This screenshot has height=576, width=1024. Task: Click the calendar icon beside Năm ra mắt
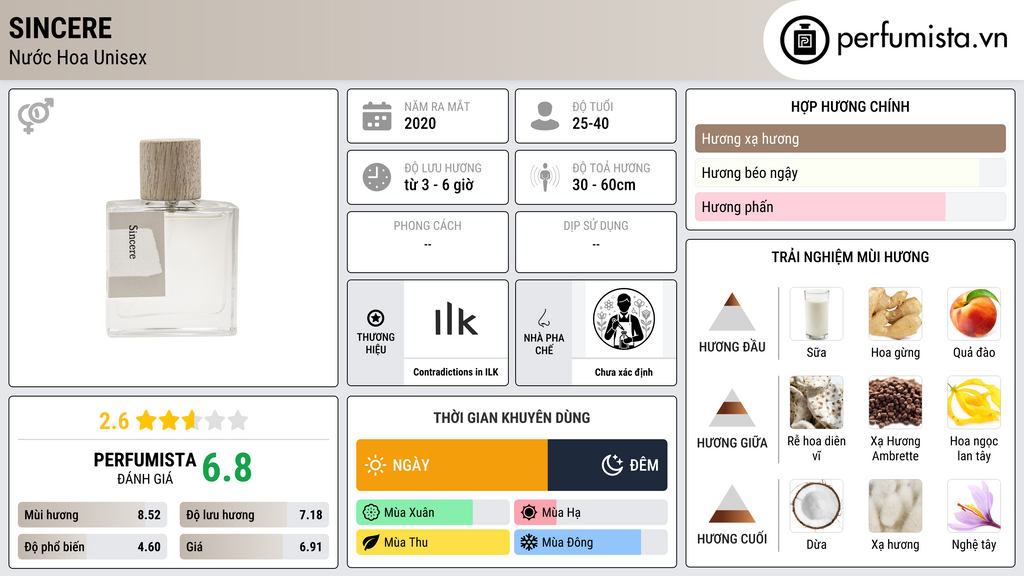coord(377,116)
